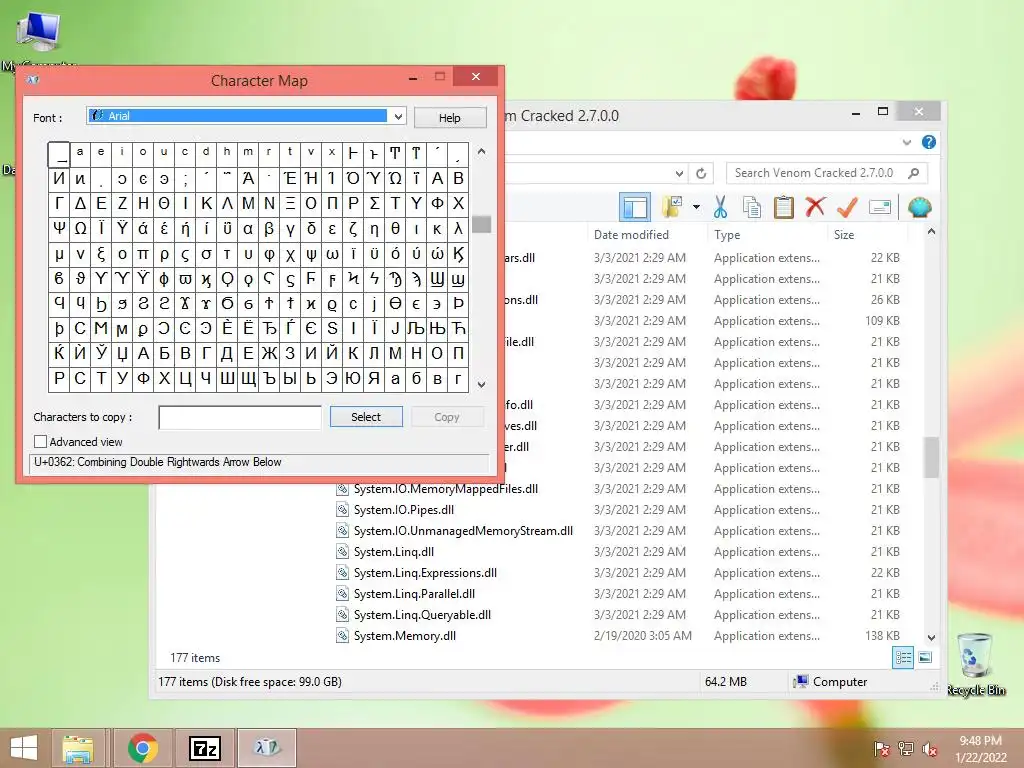Click the 2/19/2020 3:05 AM date cell
The width and height of the screenshot is (1024, 768).
[643, 635]
